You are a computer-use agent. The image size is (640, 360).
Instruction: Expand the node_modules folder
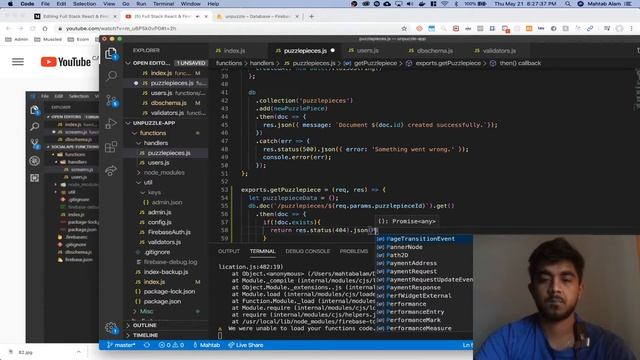click(x=139, y=173)
